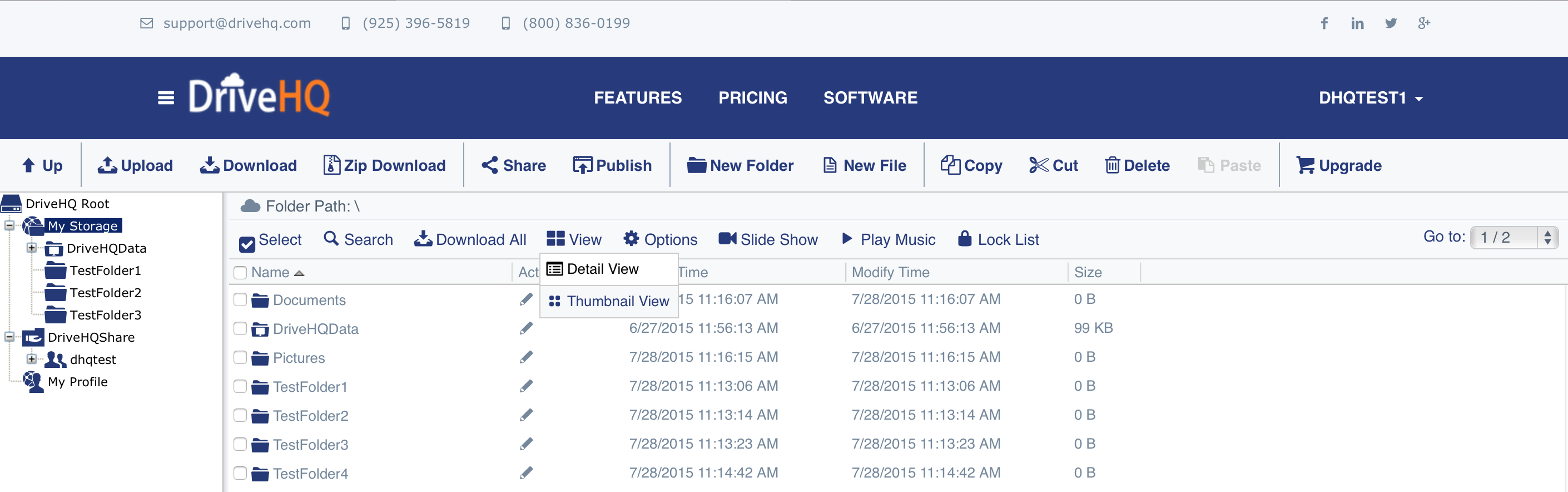Open the DHQTEST1 account dropdown
The image size is (1568, 492).
click(x=1370, y=97)
